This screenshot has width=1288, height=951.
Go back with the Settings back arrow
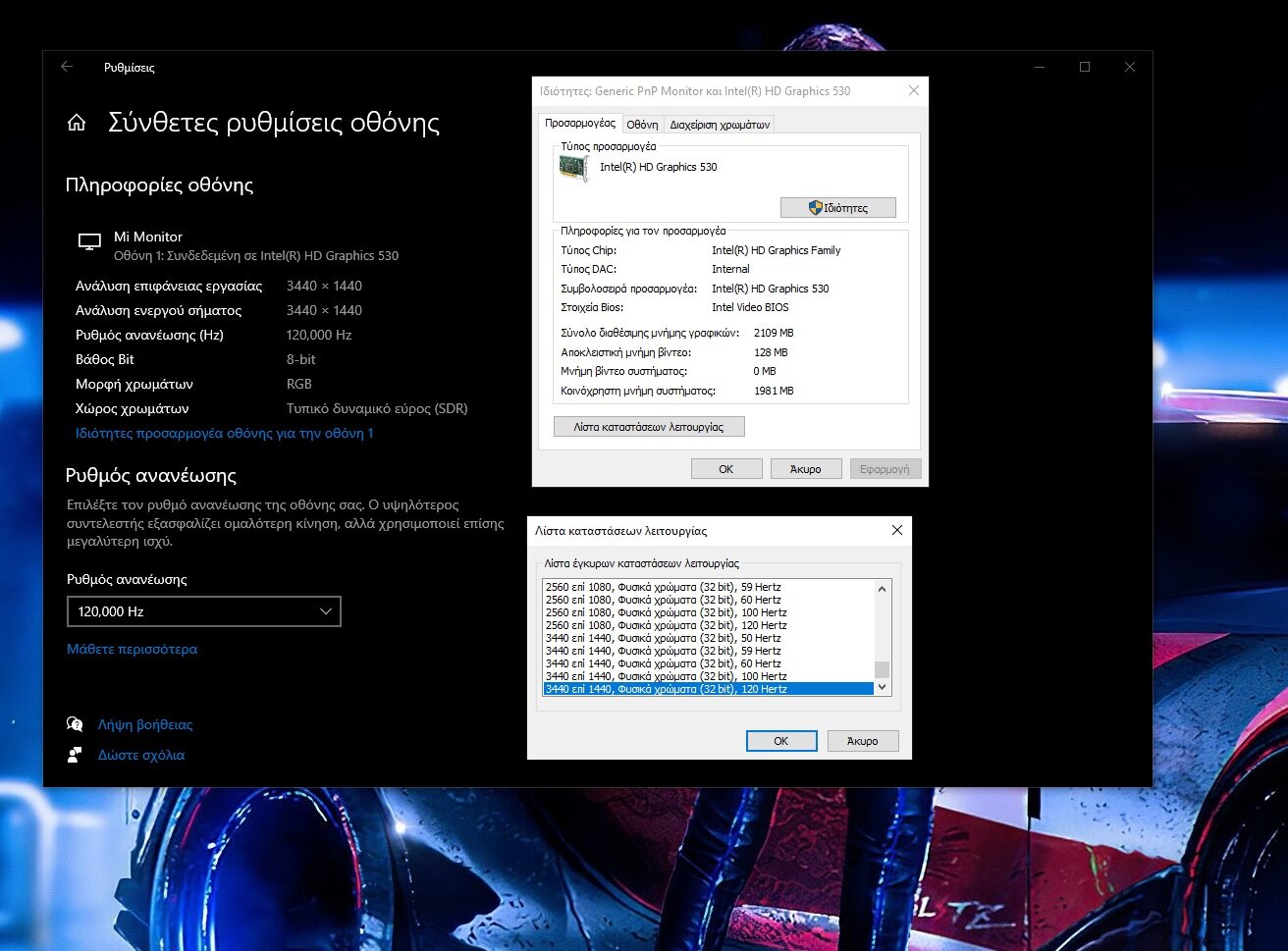pyautogui.click(x=67, y=67)
